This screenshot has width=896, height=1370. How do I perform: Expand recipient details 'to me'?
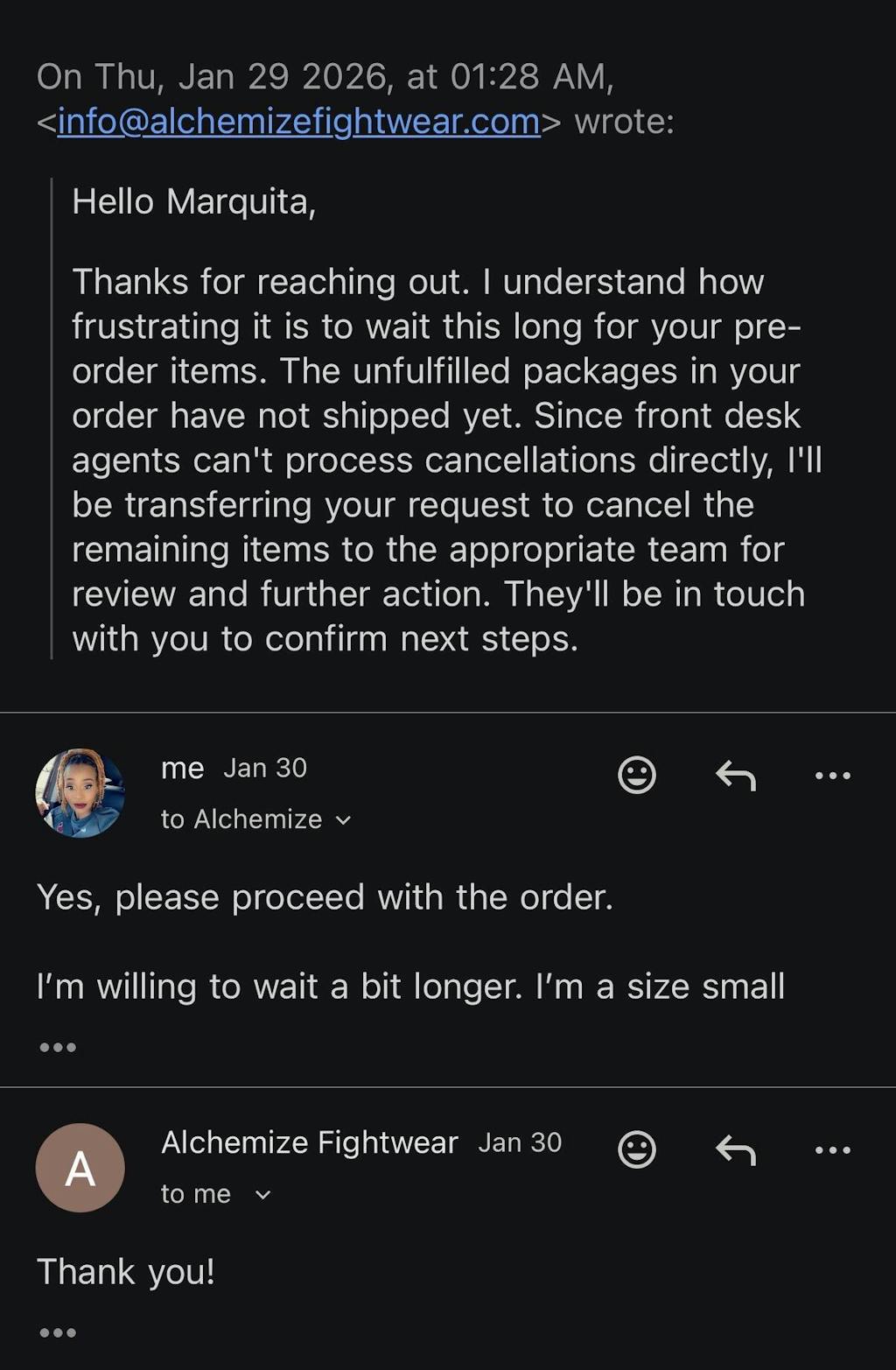(x=262, y=1195)
